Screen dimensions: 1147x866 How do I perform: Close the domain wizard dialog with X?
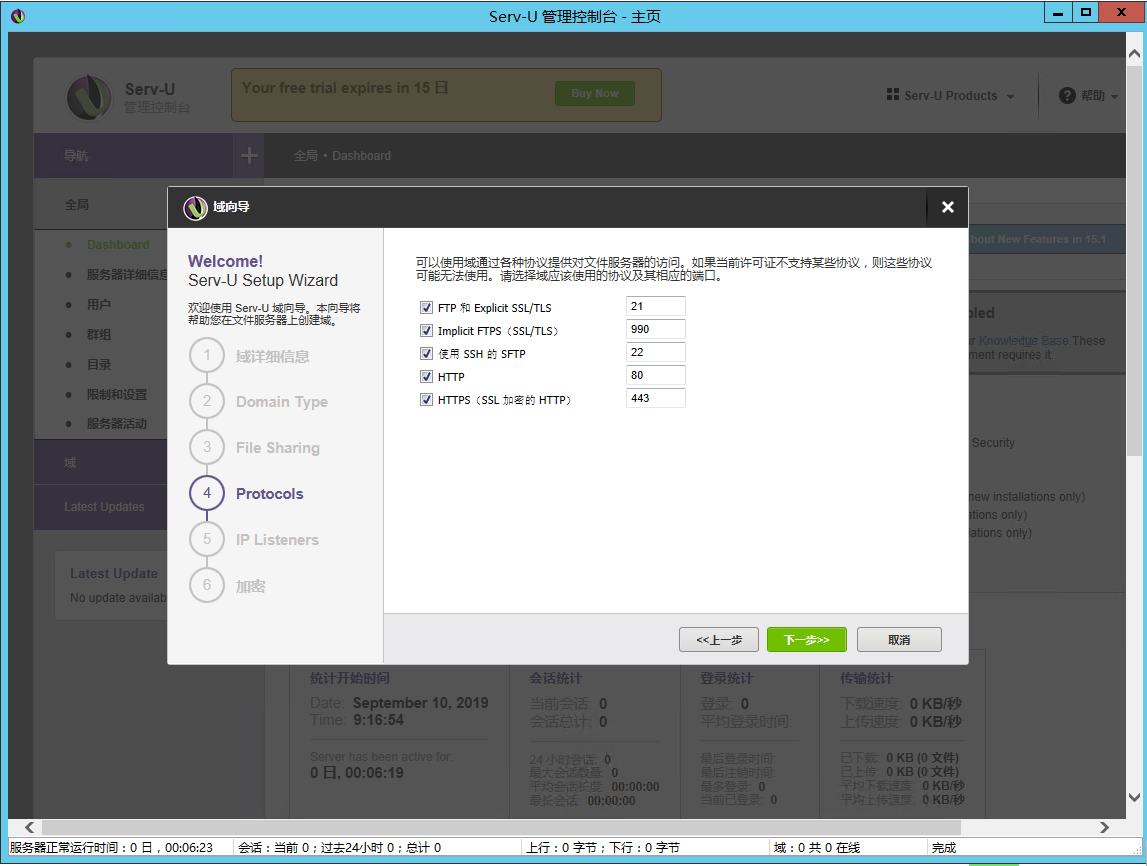pos(947,207)
